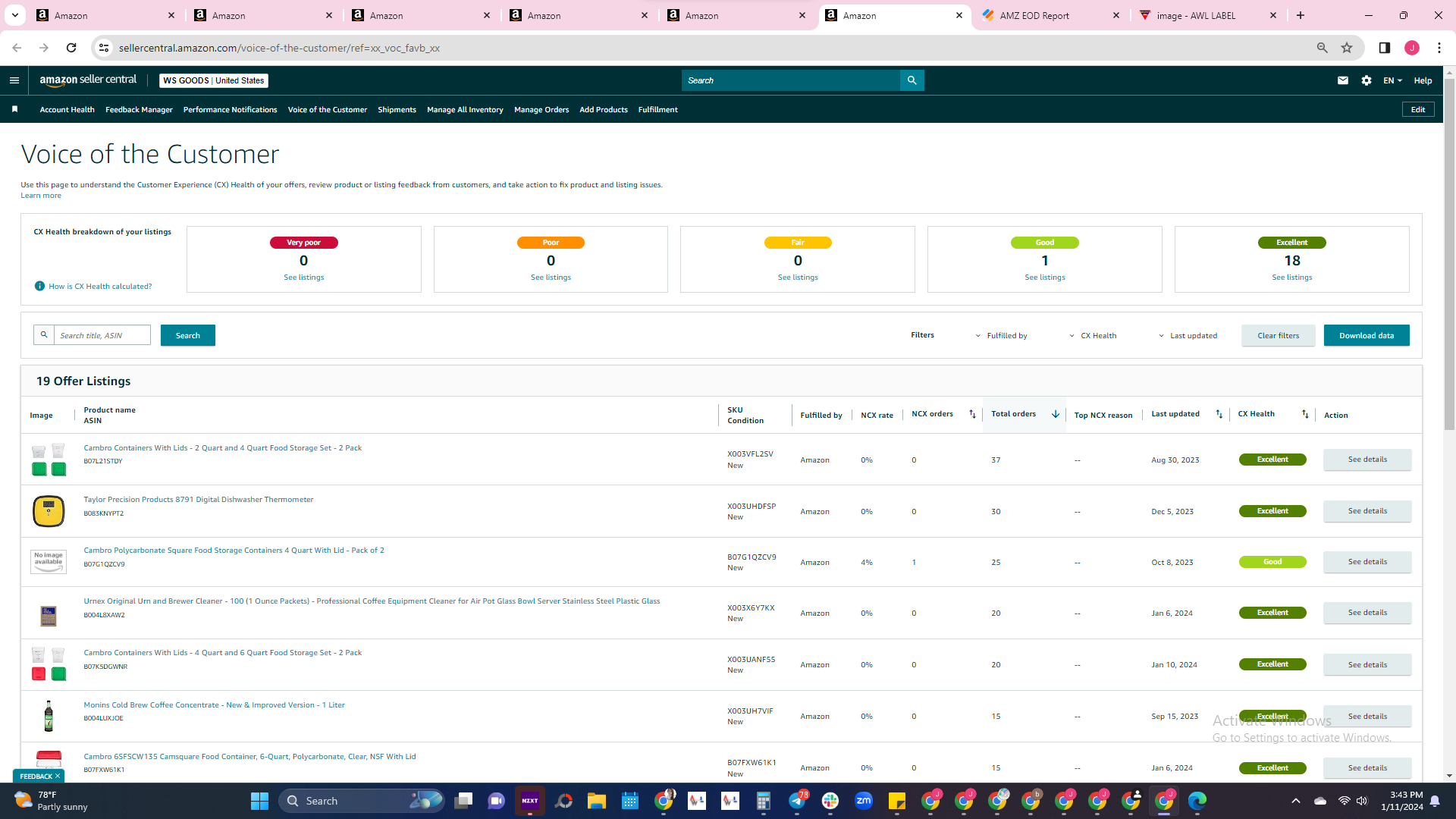Open the Chrome three-dot menu

[x=1439, y=48]
